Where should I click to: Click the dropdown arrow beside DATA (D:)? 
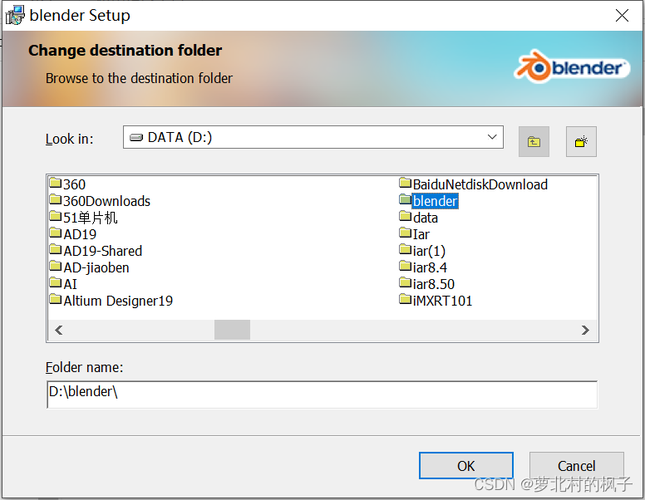click(x=492, y=137)
